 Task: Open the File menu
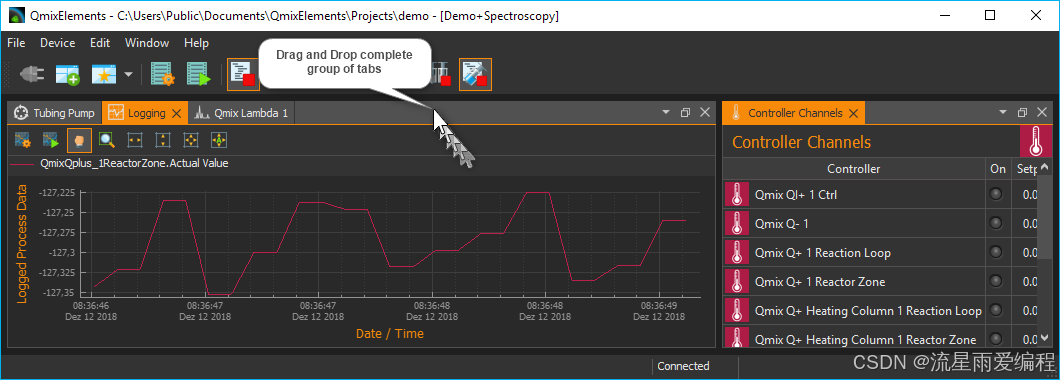[16, 43]
